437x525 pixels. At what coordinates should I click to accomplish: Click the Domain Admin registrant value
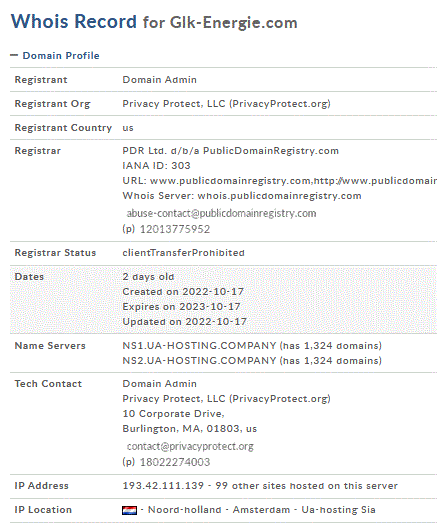click(159, 80)
